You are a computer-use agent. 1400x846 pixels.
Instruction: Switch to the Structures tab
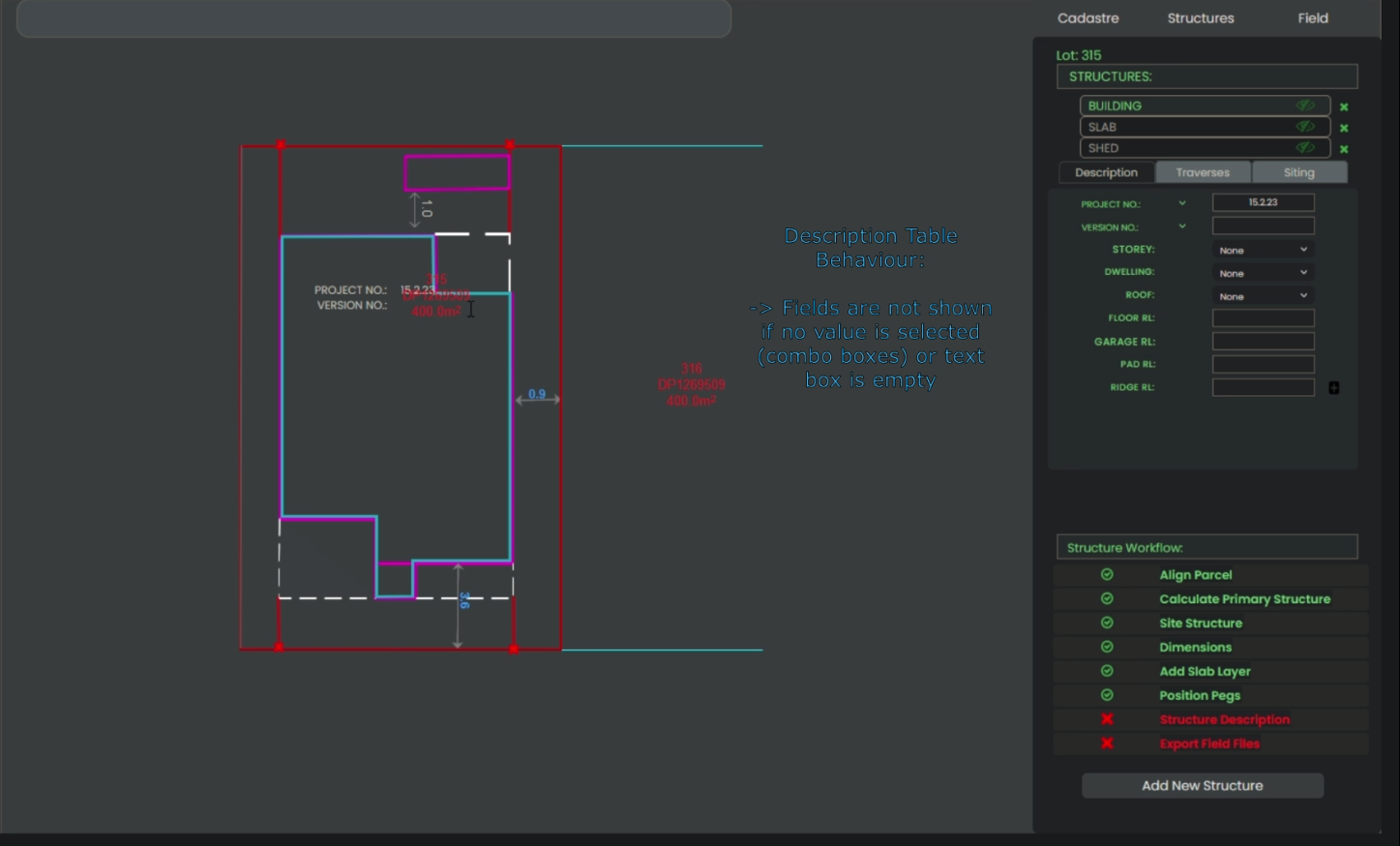pos(1201,18)
